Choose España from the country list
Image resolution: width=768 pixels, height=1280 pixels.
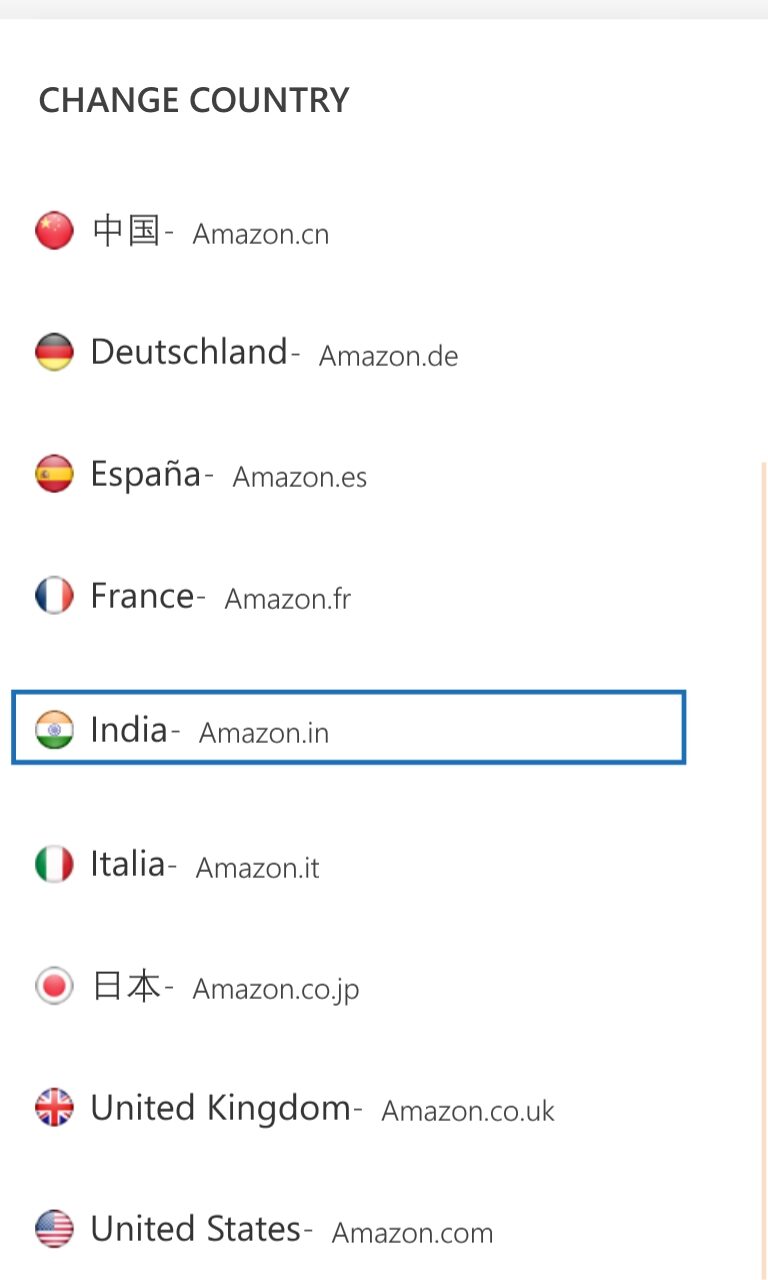[146, 474]
